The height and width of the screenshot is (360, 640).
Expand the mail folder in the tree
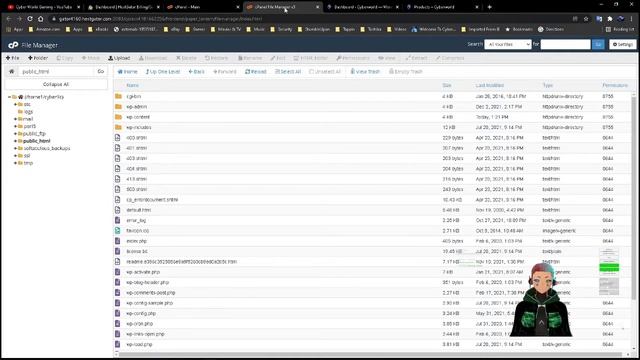coord(16,119)
